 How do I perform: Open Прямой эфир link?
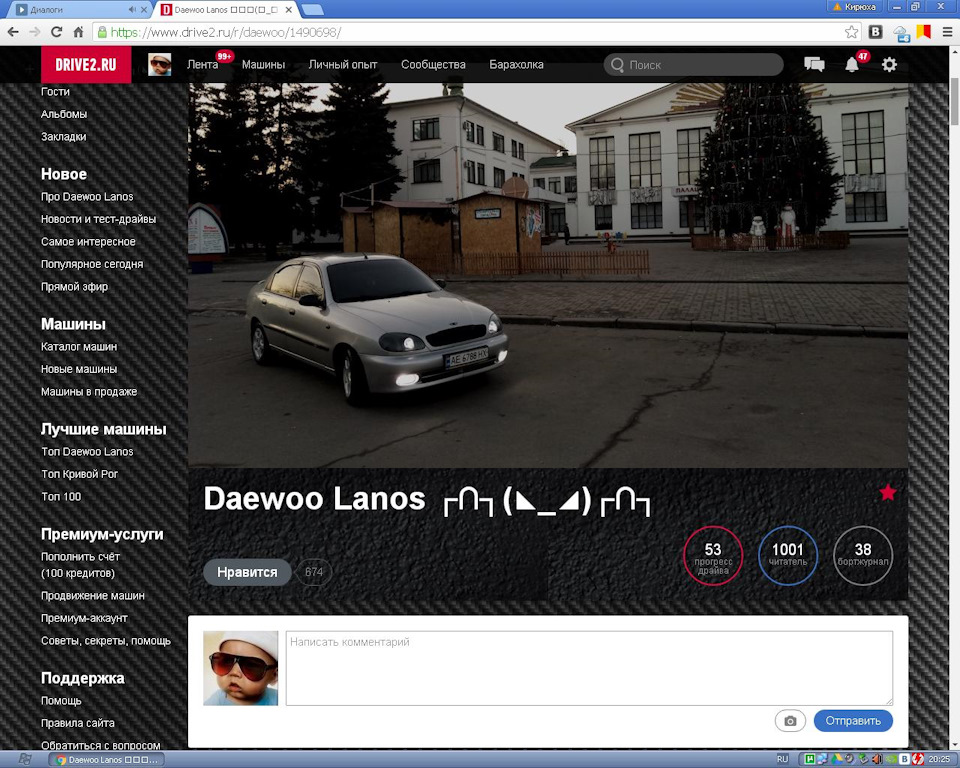(74, 287)
